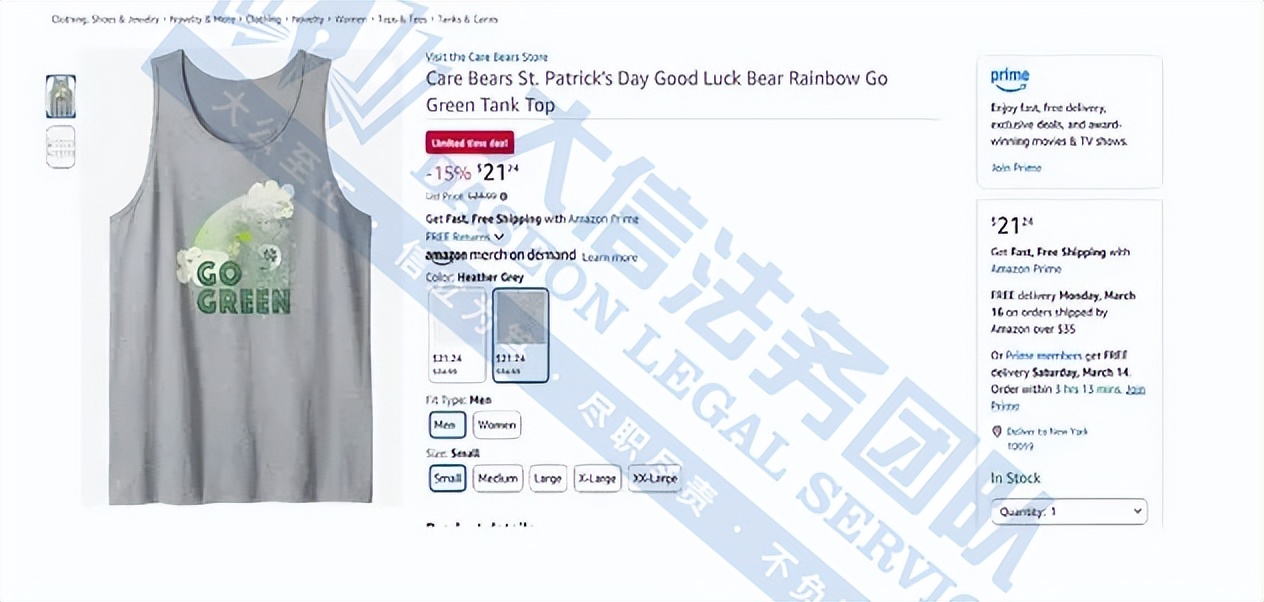Screen dimensions: 1264x602
Task: Select size X-Large
Action: [x=597, y=478]
